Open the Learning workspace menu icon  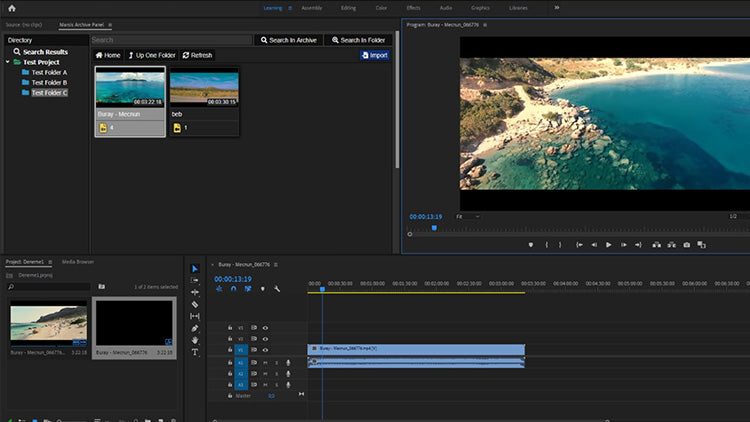(291, 7)
